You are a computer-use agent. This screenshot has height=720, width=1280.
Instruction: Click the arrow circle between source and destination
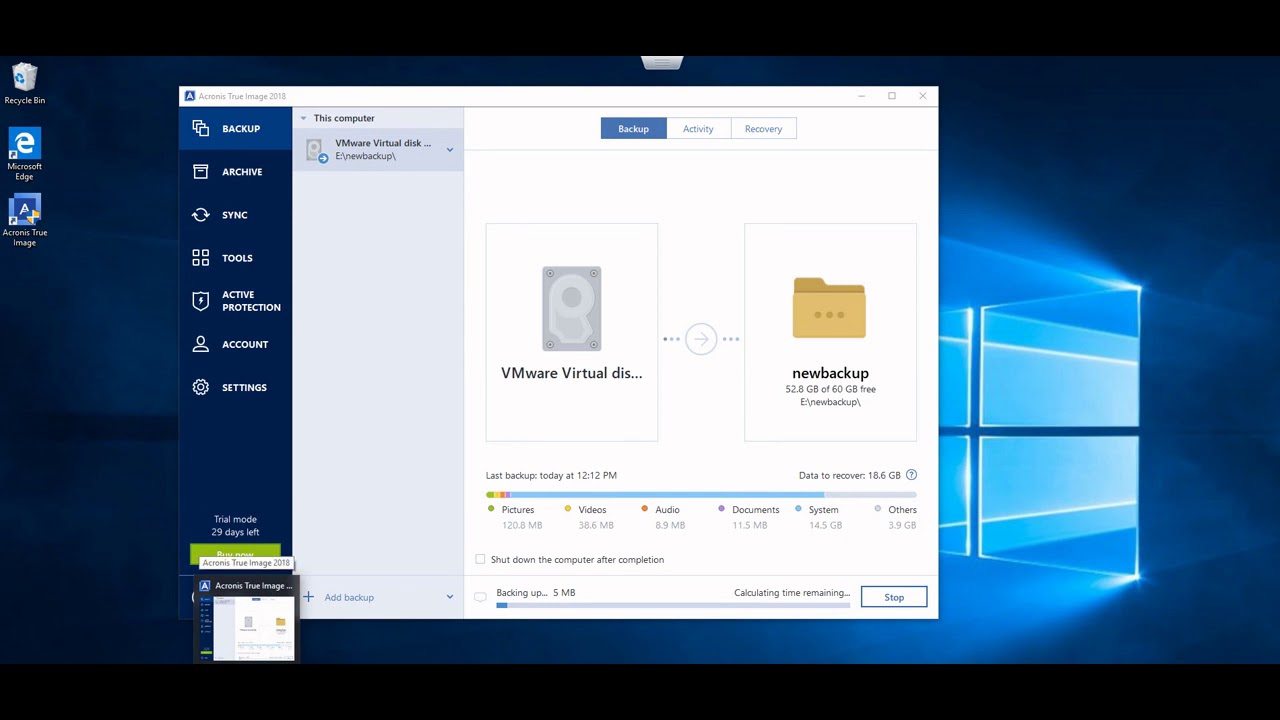pos(701,339)
